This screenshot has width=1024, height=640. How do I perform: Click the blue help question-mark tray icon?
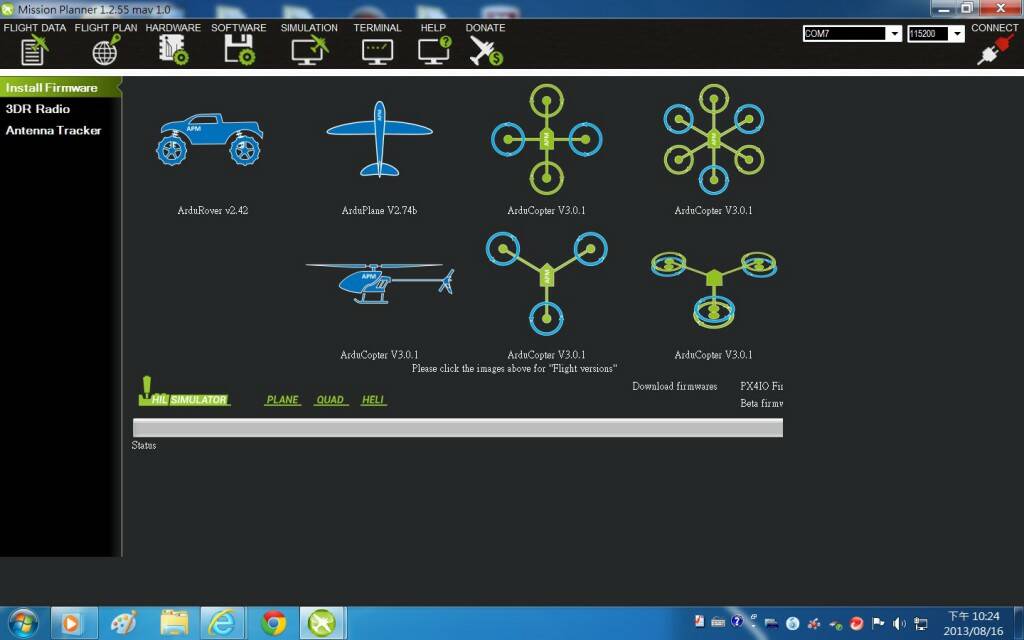click(737, 621)
